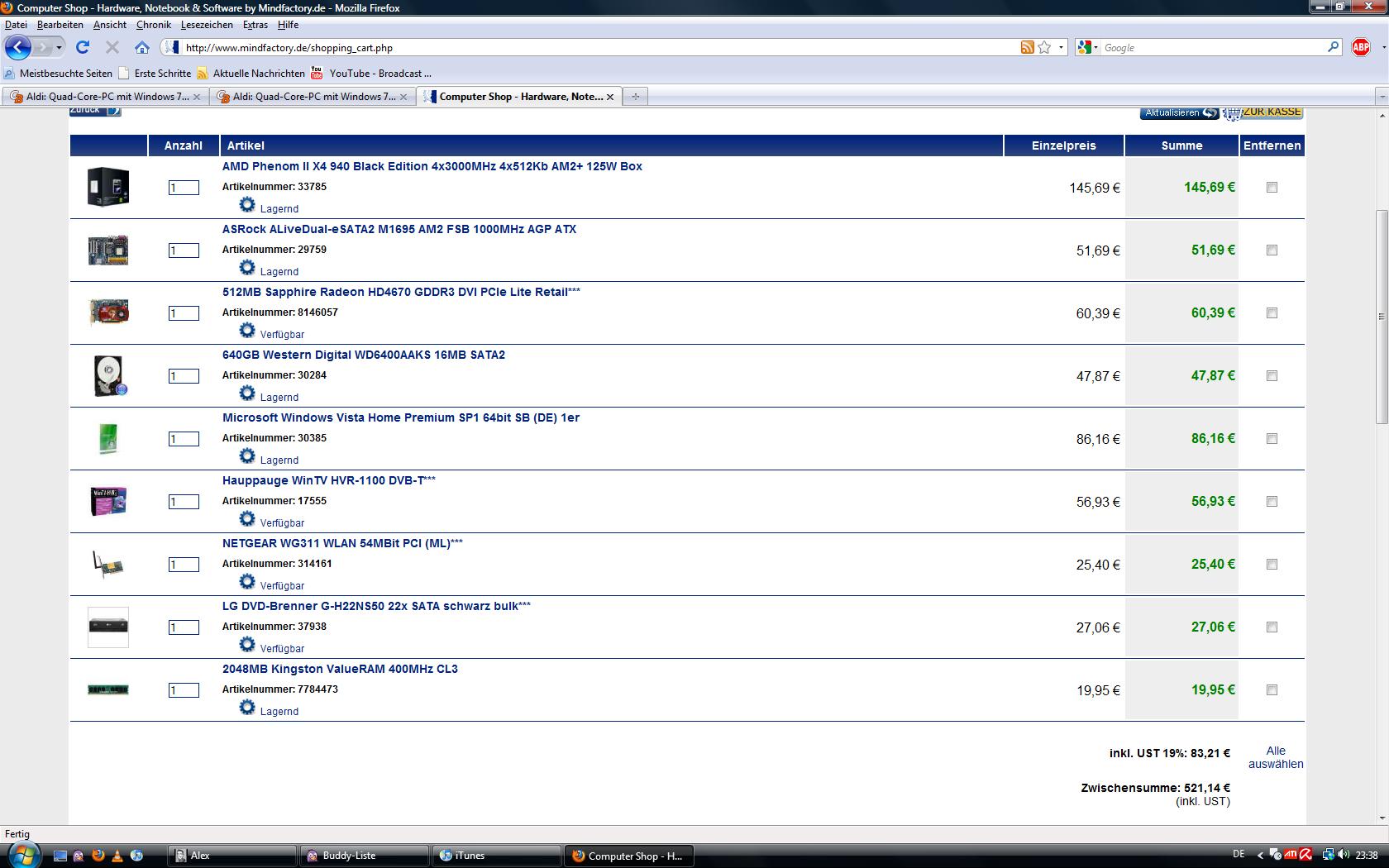Open Windows Vista product thumbnail
The height and width of the screenshot is (868, 1389).
pyautogui.click(x=108, y=438)
